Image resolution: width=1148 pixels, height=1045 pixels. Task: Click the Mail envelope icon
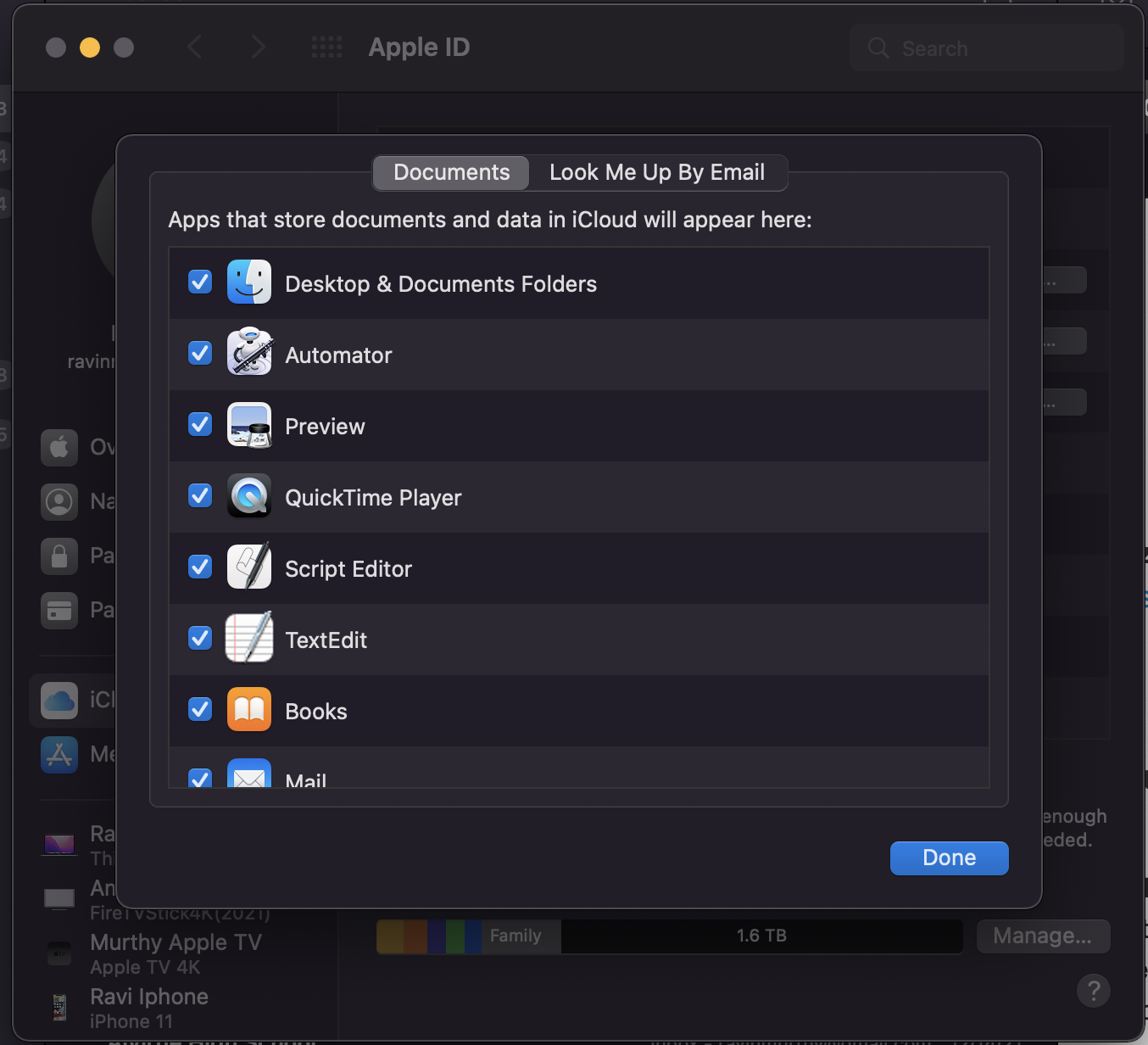pyautogui.click(x=249, y=774)
